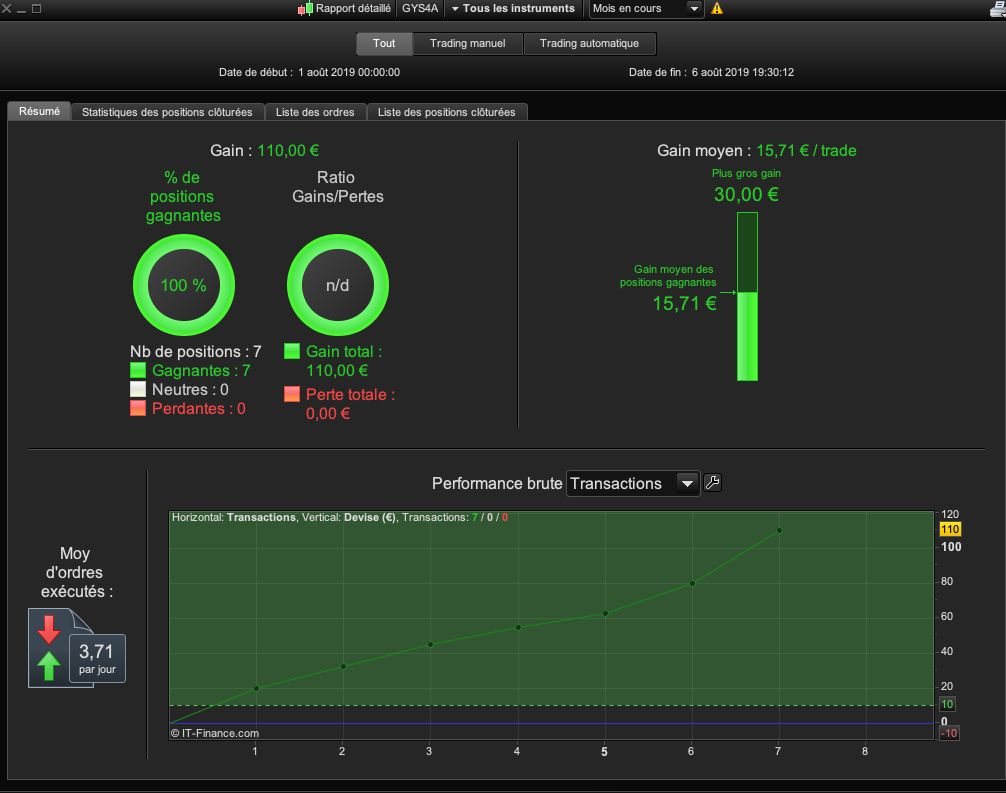Viewport: 1006px width, 793px height.
Task: Click the n/d Ratio Gains/Pertes ring
Action: pyautogui.click(x=337, y=285)
